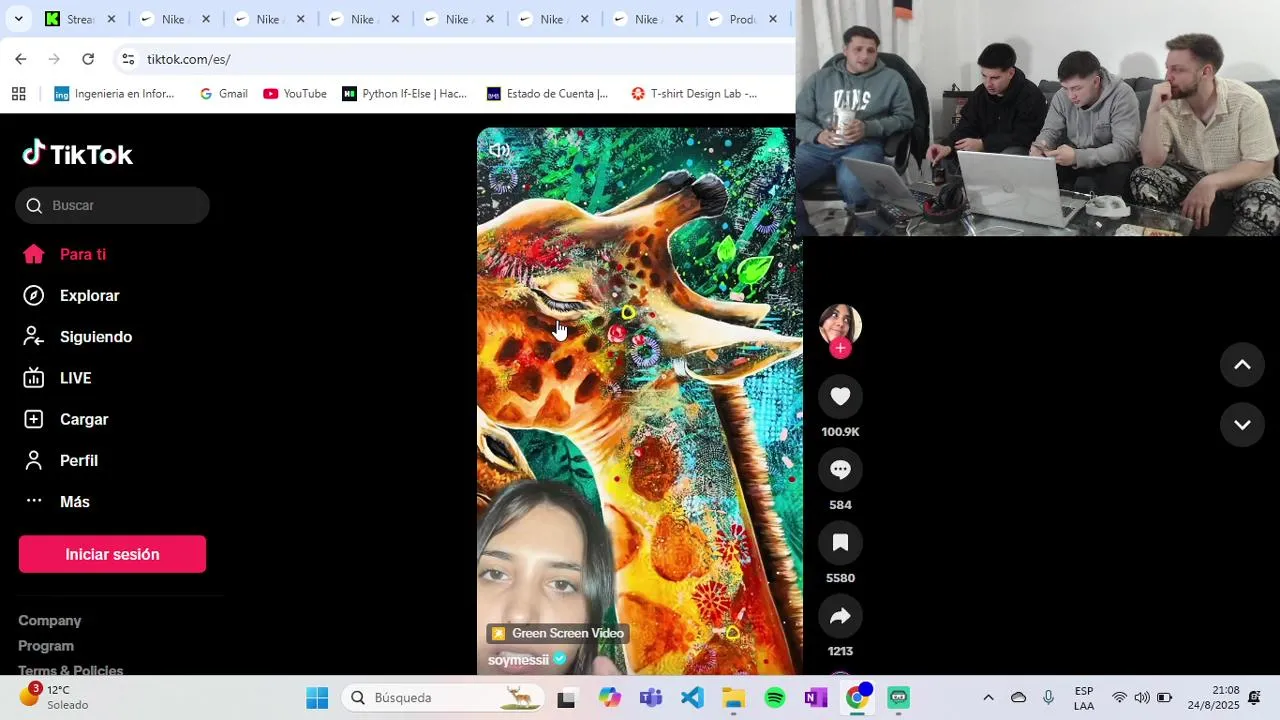This screenshot has height=720, width=1280.
Task: Open the Chrome apps grid icon
Action: pyautogui.click(x=18, y=94)
